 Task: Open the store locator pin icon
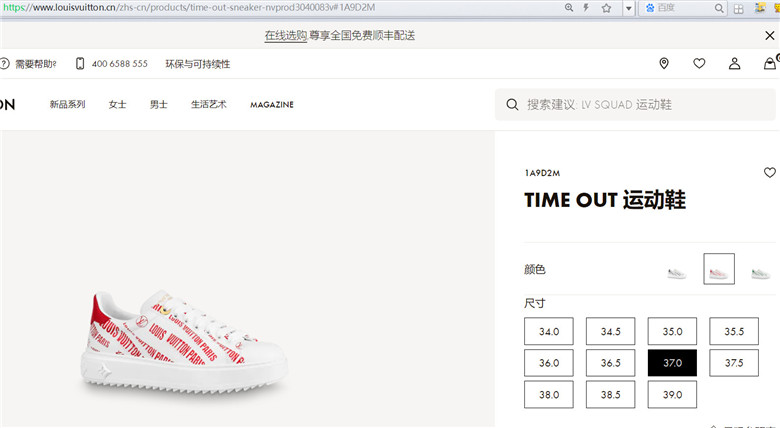664,63
